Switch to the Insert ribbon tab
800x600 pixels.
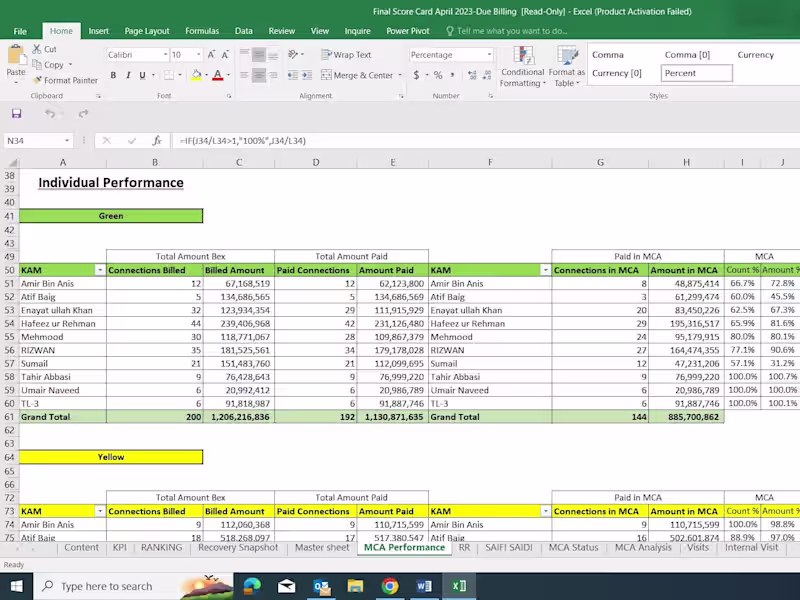[98, 31]
